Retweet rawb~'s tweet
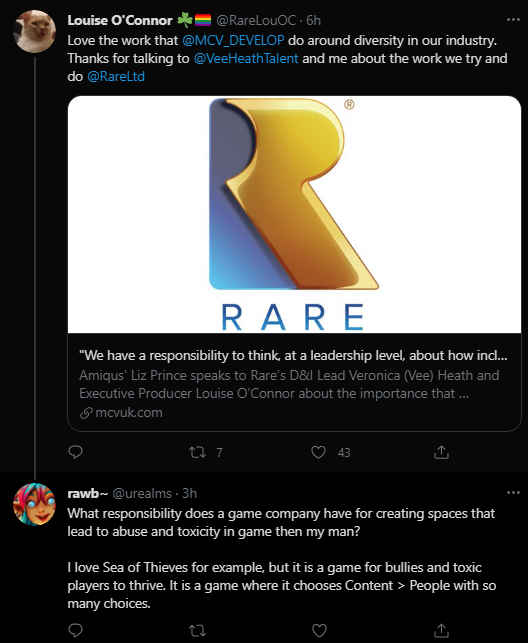Viewport: 528px width, 643px height. 197,630
